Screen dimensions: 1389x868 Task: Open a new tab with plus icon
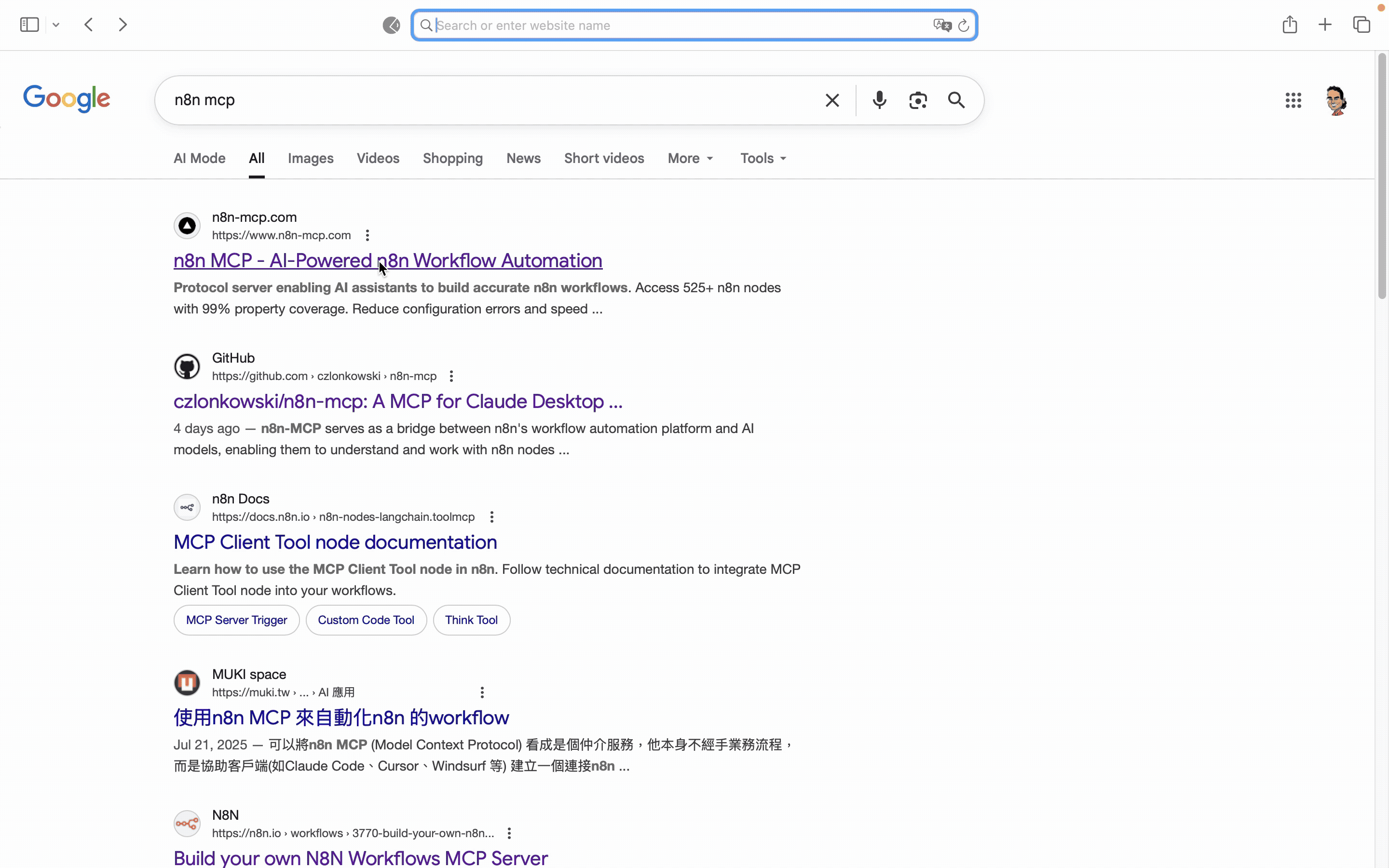pyautogui.click(x=1325, y=25)
